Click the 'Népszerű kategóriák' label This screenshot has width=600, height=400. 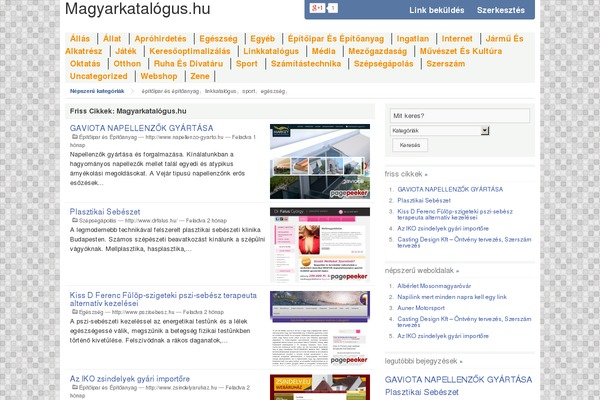[x=97, y=91]
